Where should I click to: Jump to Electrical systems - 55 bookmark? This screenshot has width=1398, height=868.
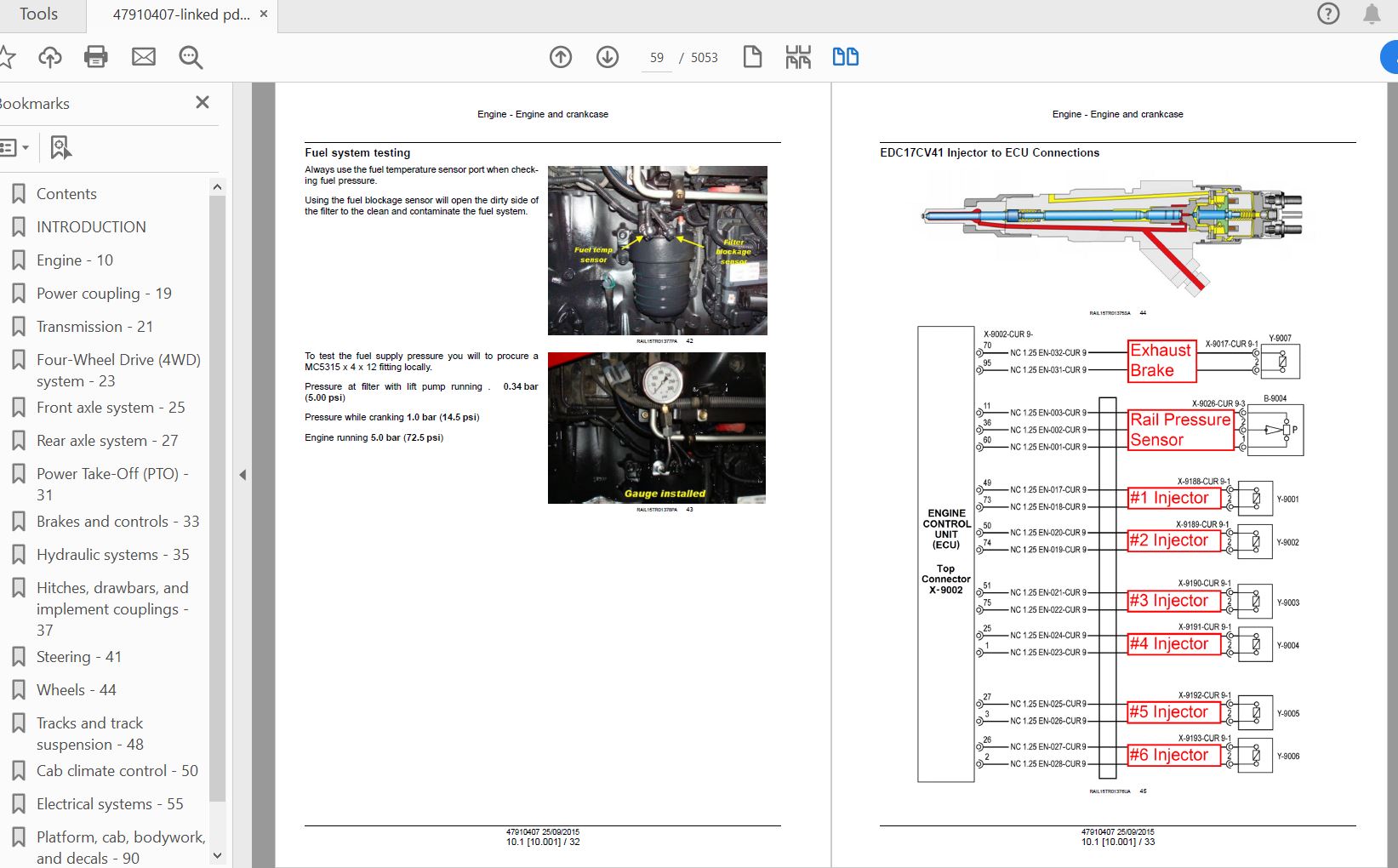[x=110, y=804]
